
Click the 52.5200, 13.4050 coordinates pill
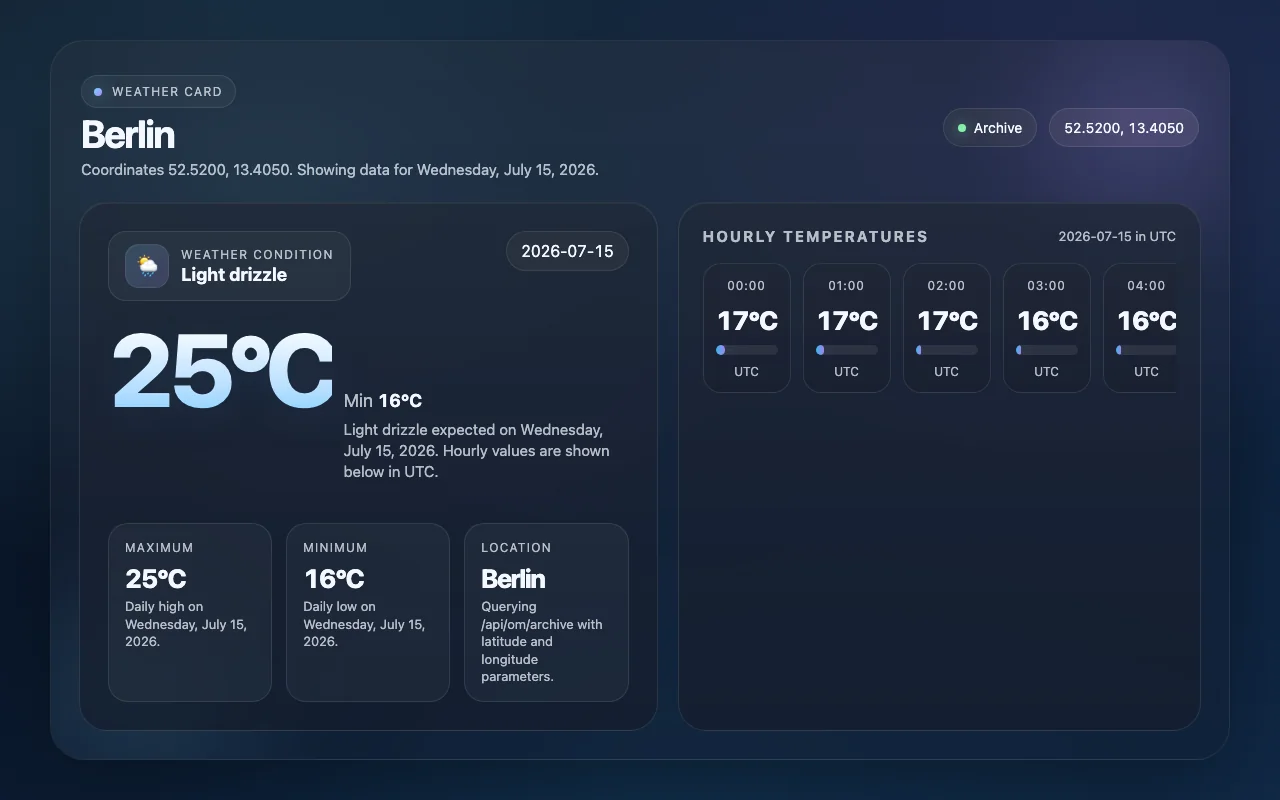pyautogui.click(x=1124, y=128)
